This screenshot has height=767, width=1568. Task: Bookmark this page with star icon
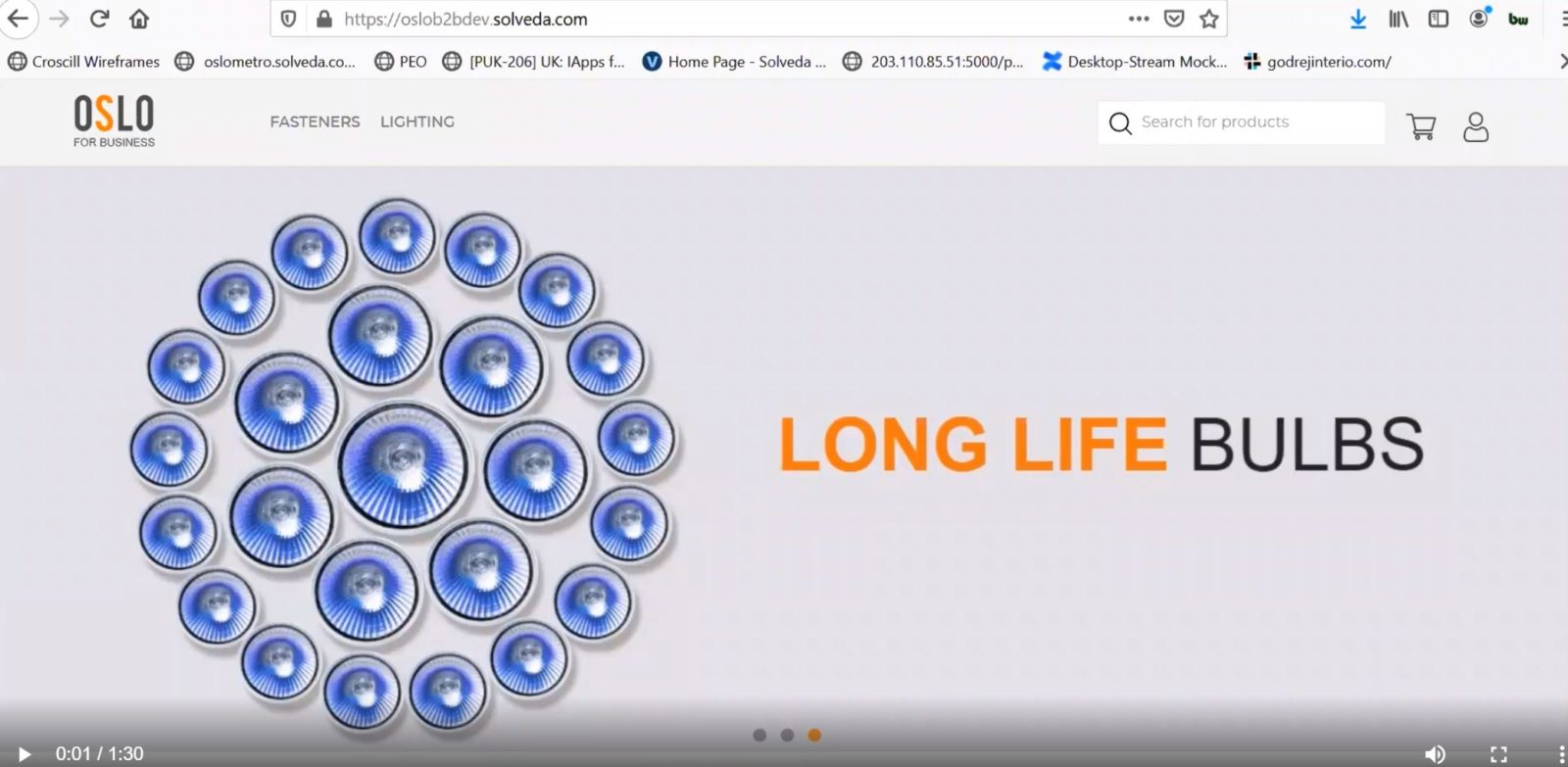tap(1209, 19)
